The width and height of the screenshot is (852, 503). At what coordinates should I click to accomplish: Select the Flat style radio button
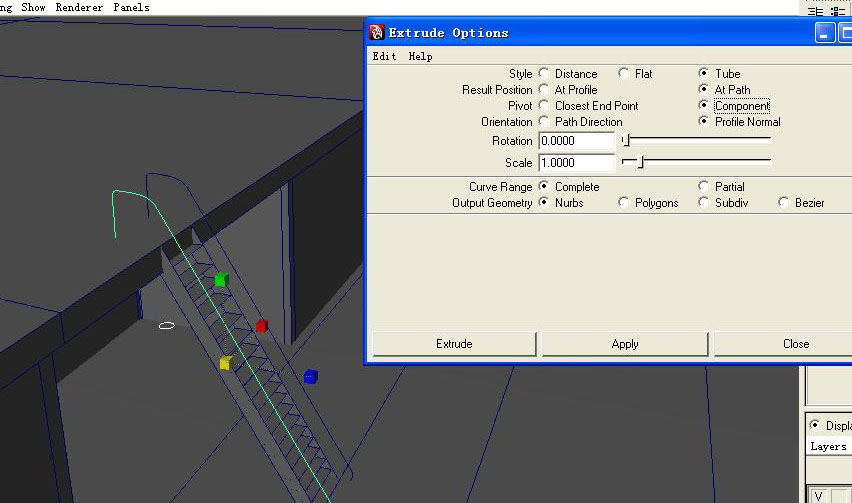click(623, 73)
